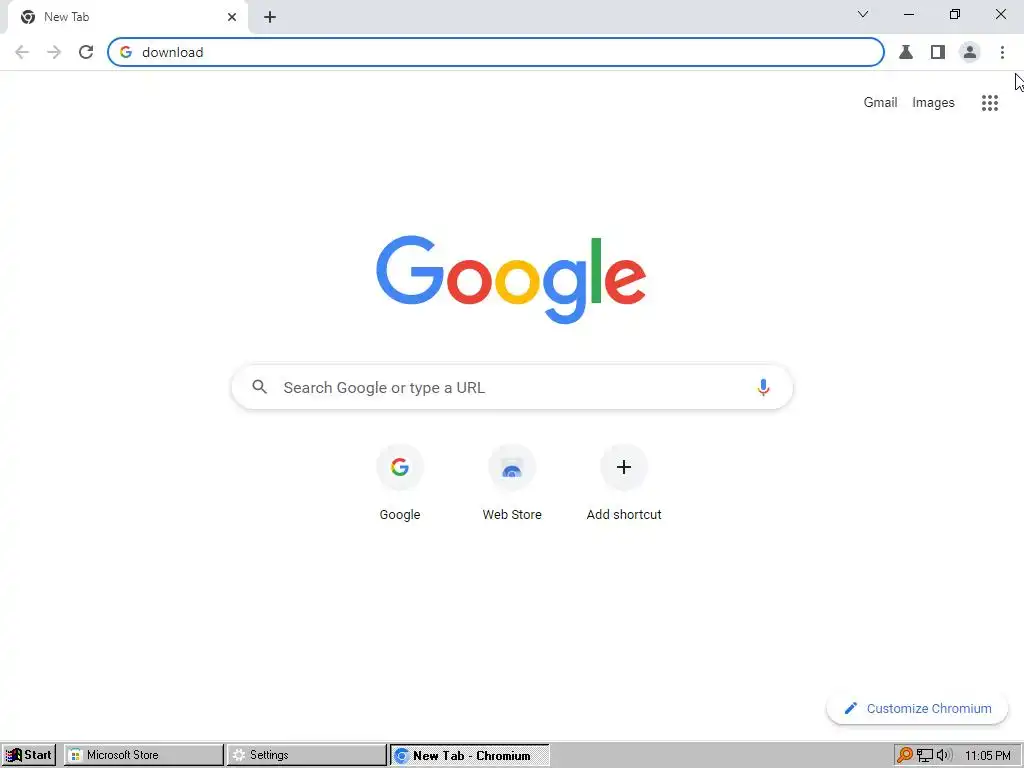Click Customize Chromium button
Screen dimensions: 1024x768
(x=917, y=709)
